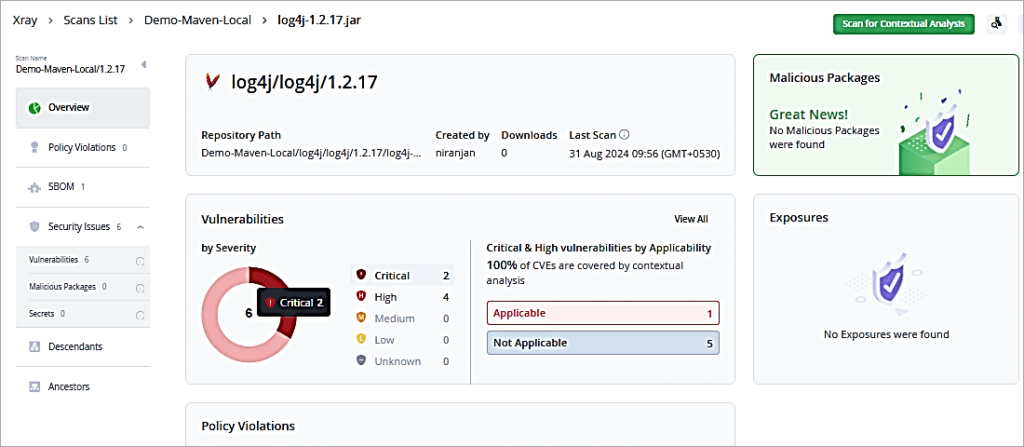Click the High severity shield icon
1024x447 pixels.
pyautogui.click(x=360, y=297)
